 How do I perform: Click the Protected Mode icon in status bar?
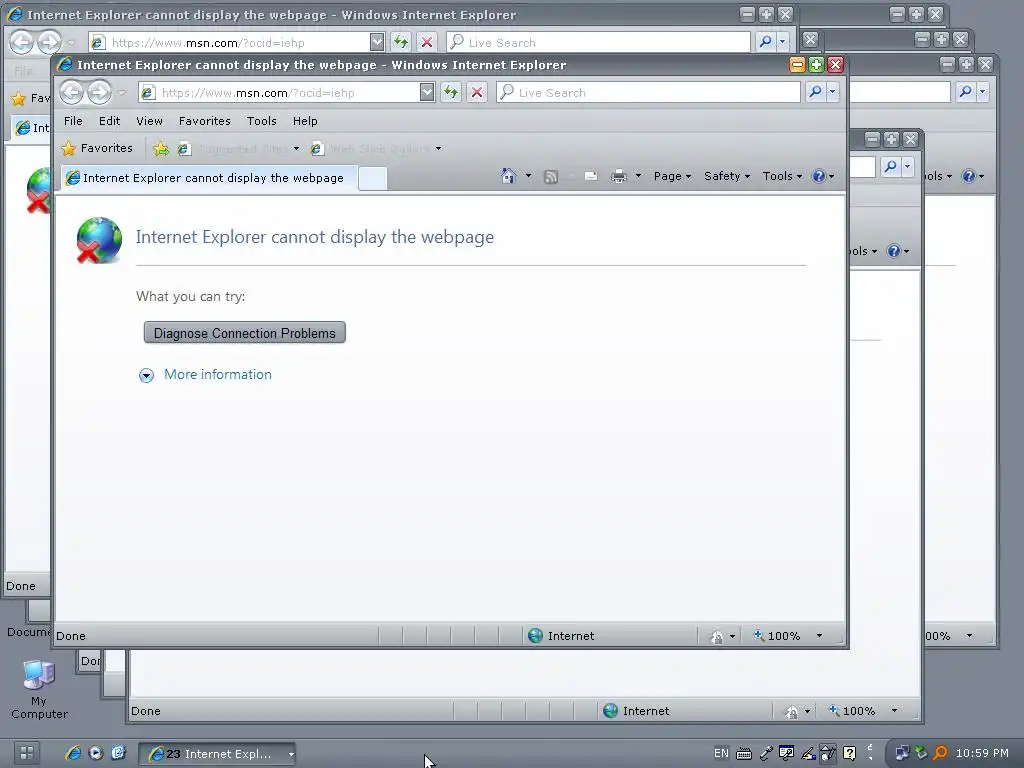click(x=717, y=636)
